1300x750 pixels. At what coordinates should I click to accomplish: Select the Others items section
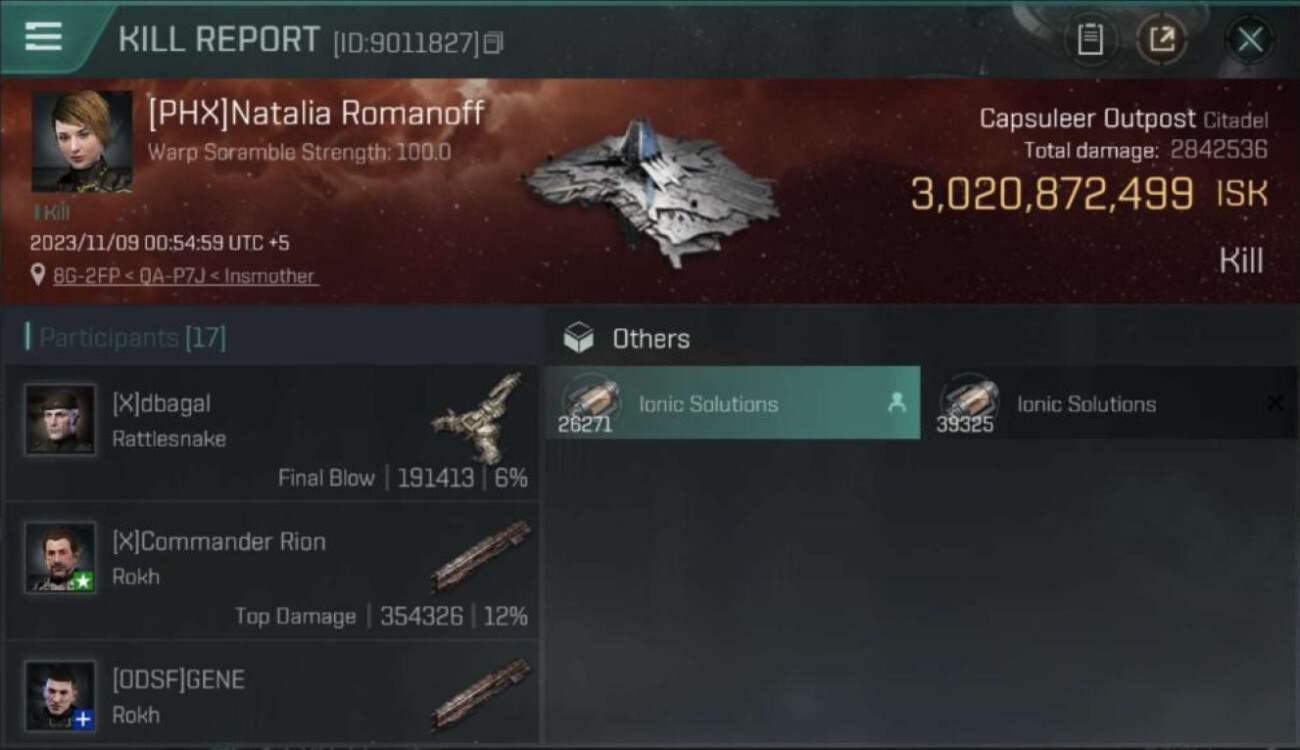[x=650, y=339]
